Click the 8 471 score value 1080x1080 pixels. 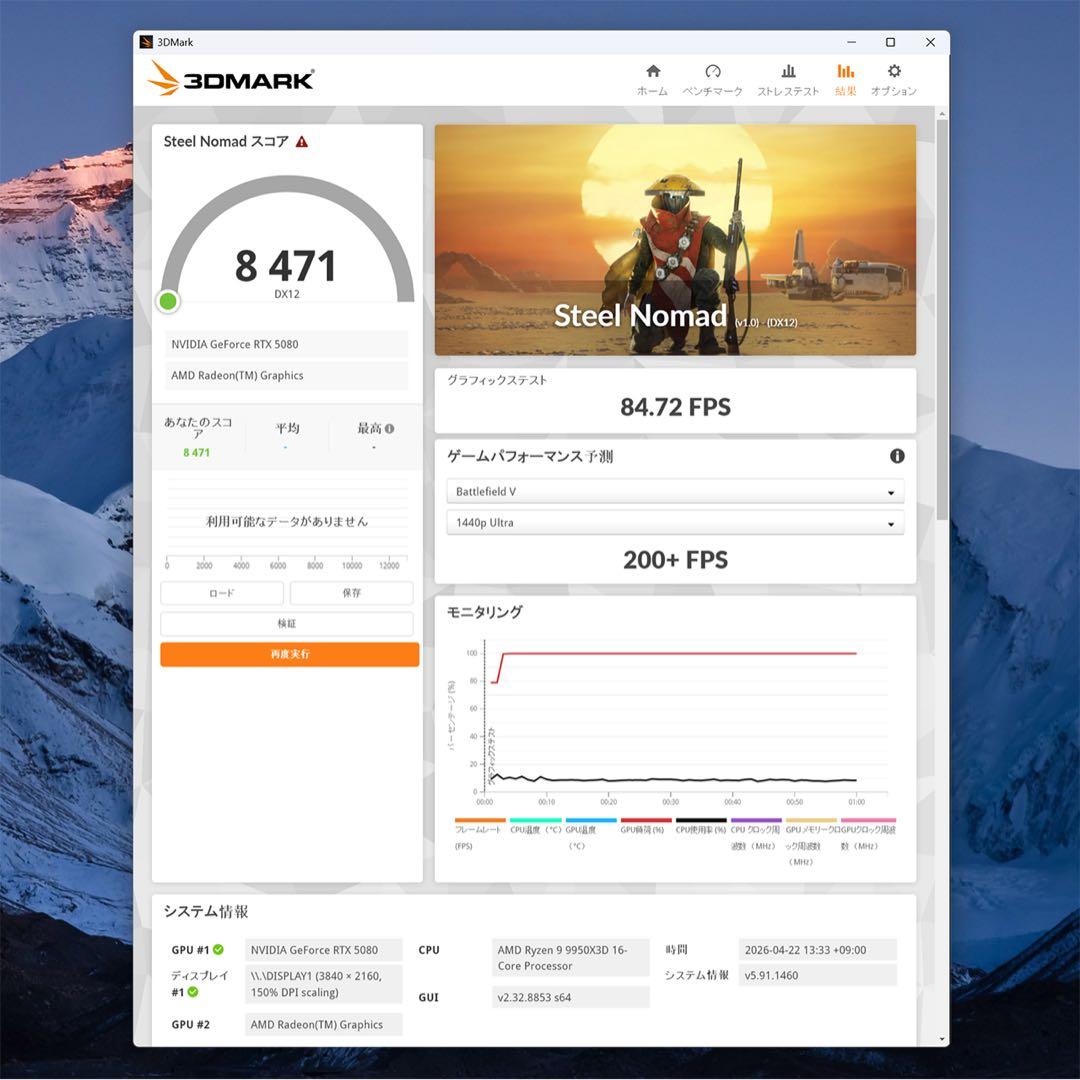[285, 266]
